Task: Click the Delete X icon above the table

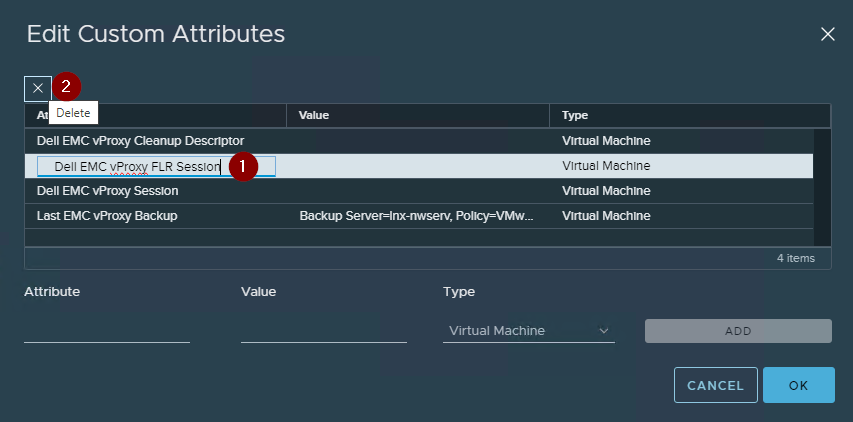Action: [37, 88]
